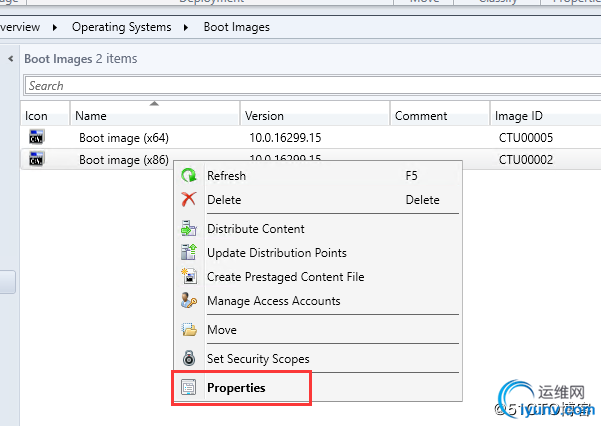Click the Manage Access Accounts icon

point(189,301)
